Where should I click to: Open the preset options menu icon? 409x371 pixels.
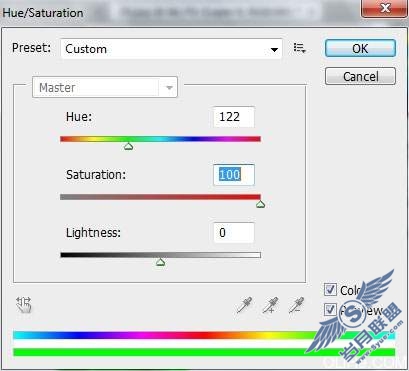coord(299,48)
